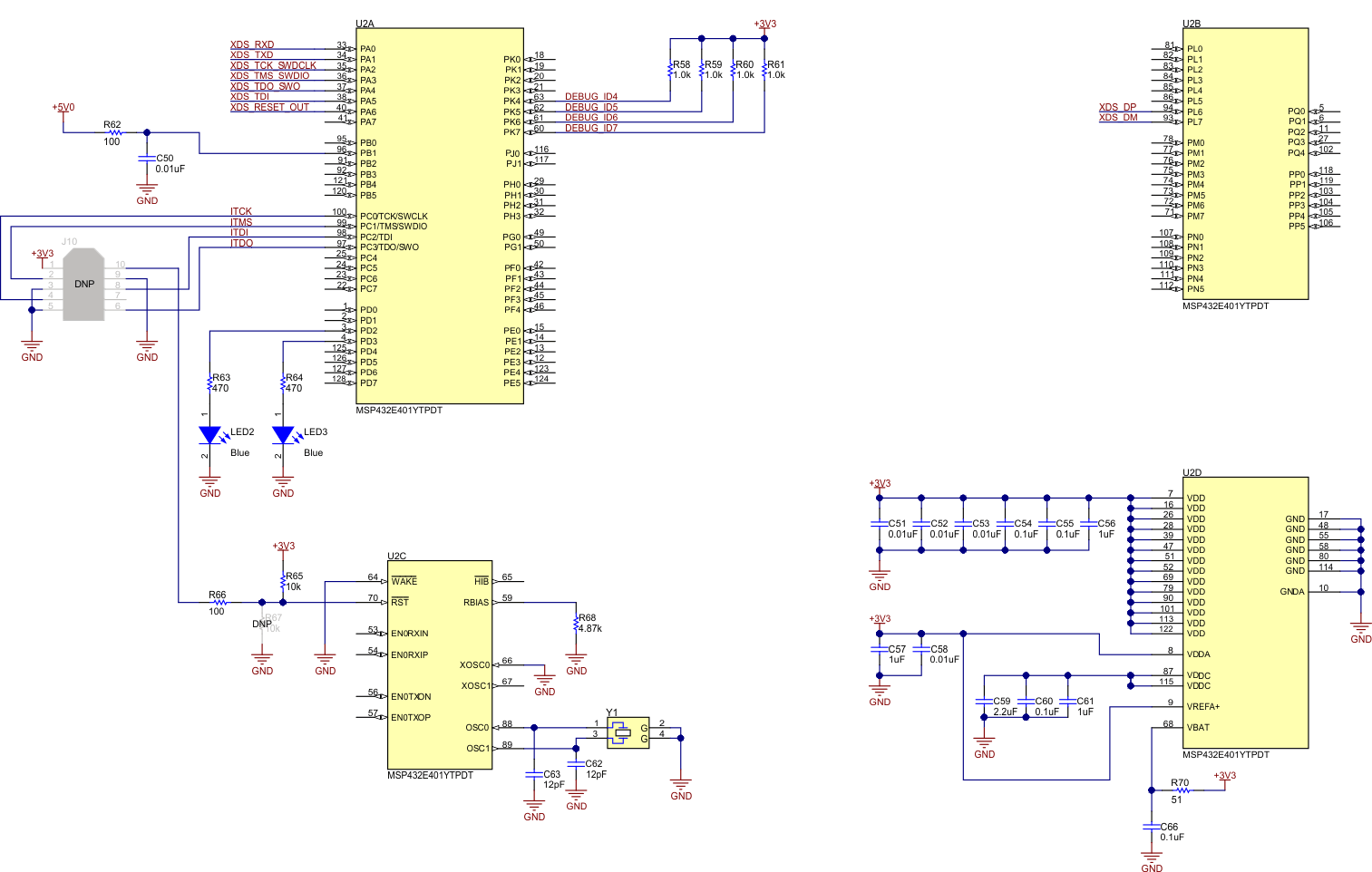Select the VREFA+ pin label

[1203, 707]
